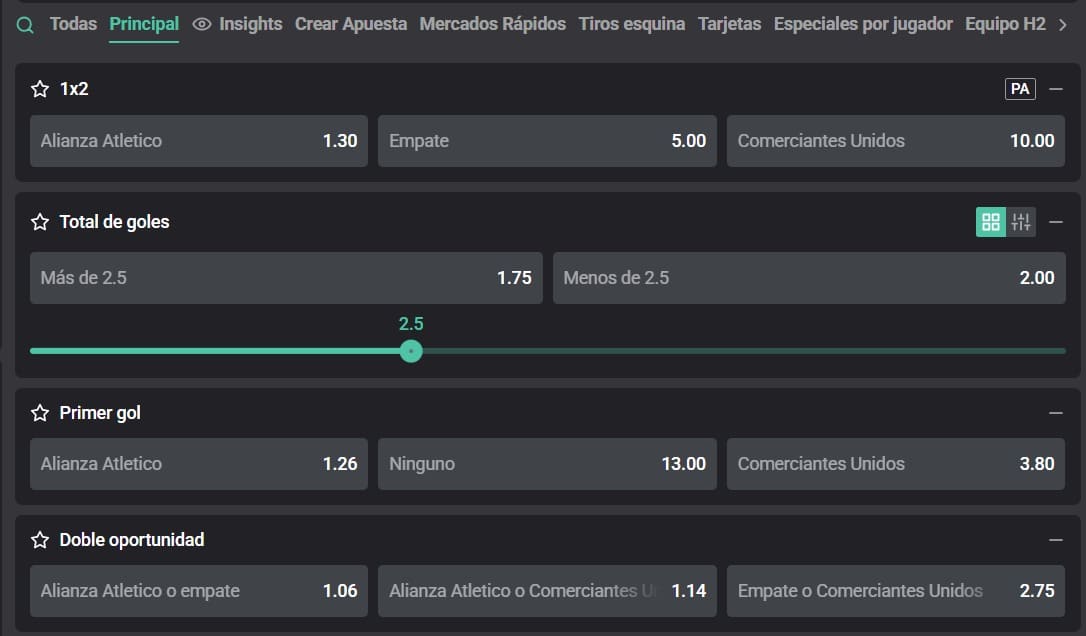
Task: Click the 2.5 goals slider handle
Action: [411, 351]
